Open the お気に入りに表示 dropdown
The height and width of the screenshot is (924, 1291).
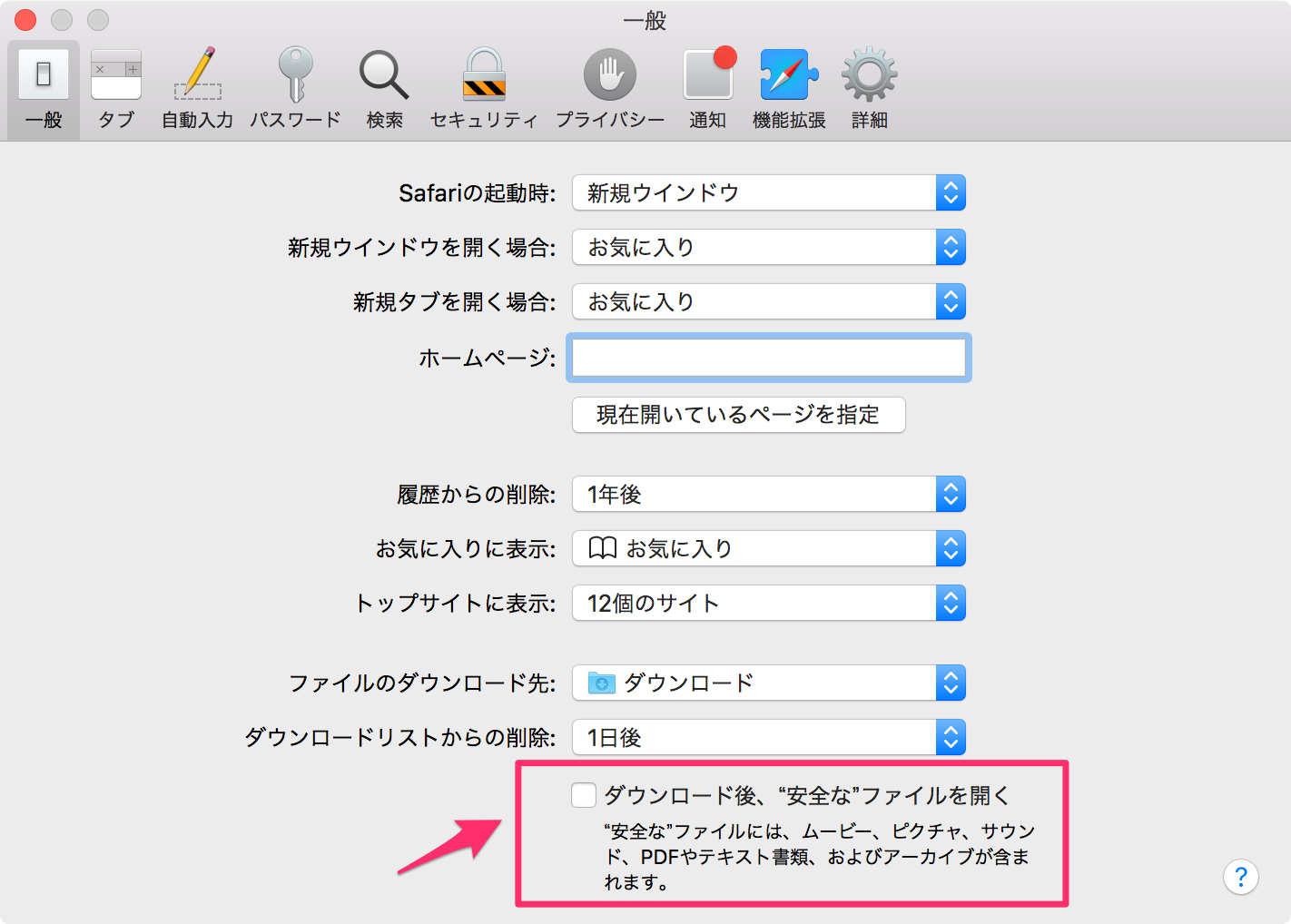point(769,548)
